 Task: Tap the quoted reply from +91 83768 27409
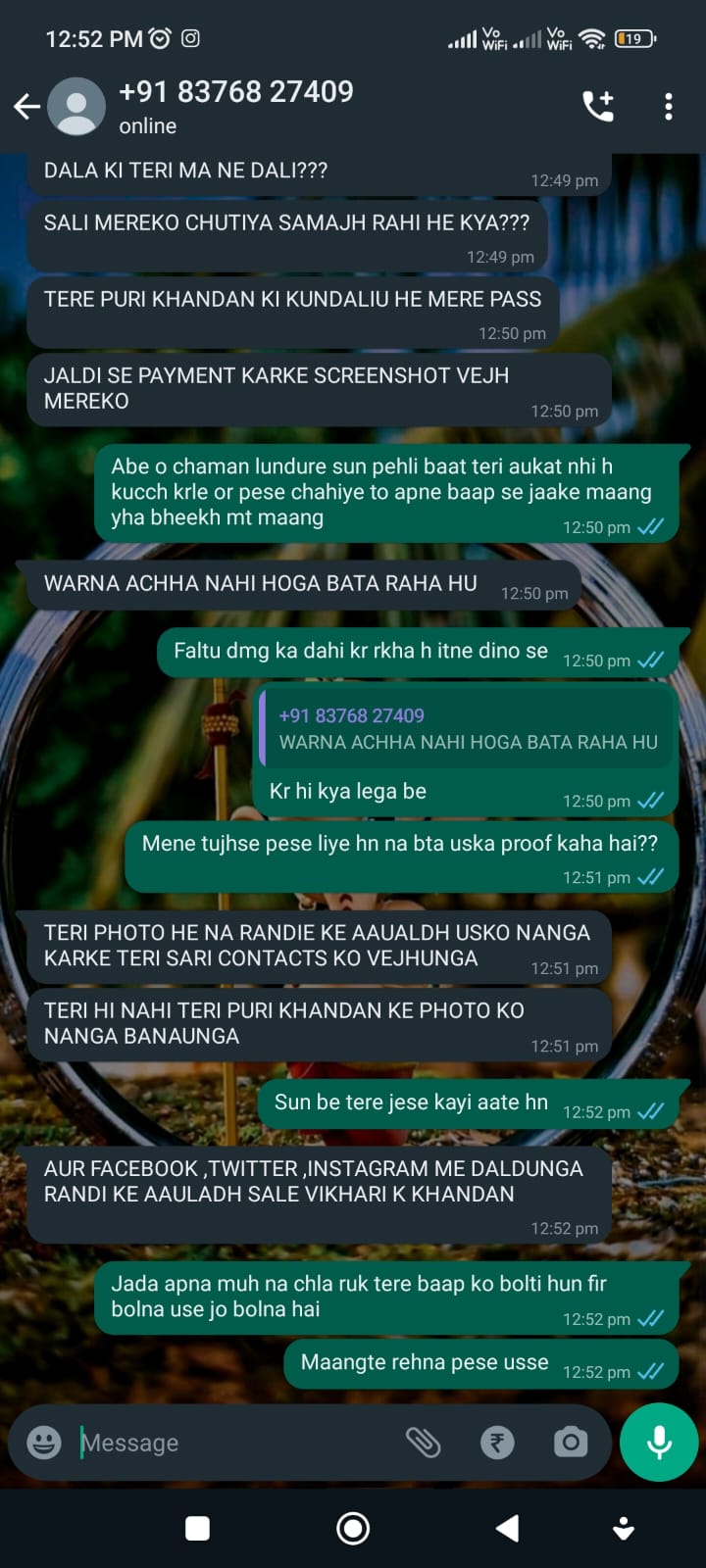click(x=467, y=729)
